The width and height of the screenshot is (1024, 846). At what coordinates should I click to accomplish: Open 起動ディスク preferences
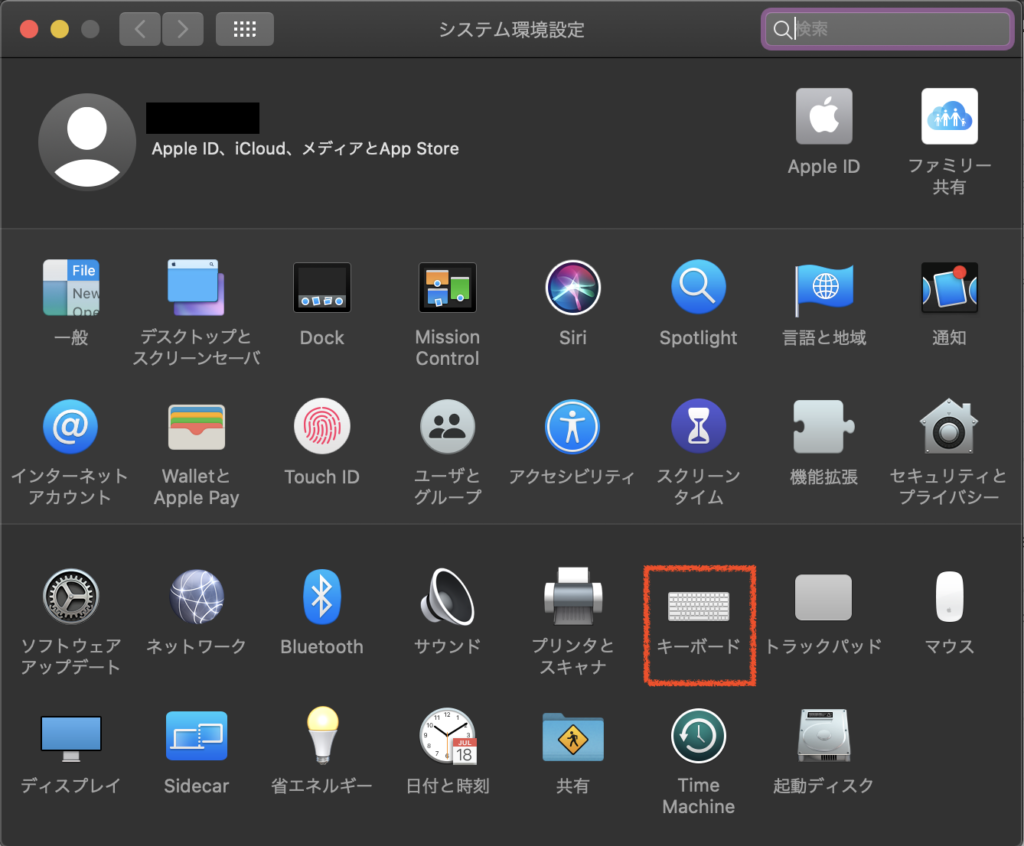824,736
